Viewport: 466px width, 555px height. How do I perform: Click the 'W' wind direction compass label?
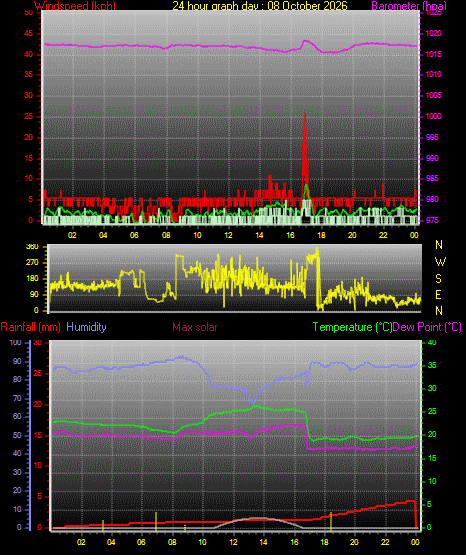440,262
